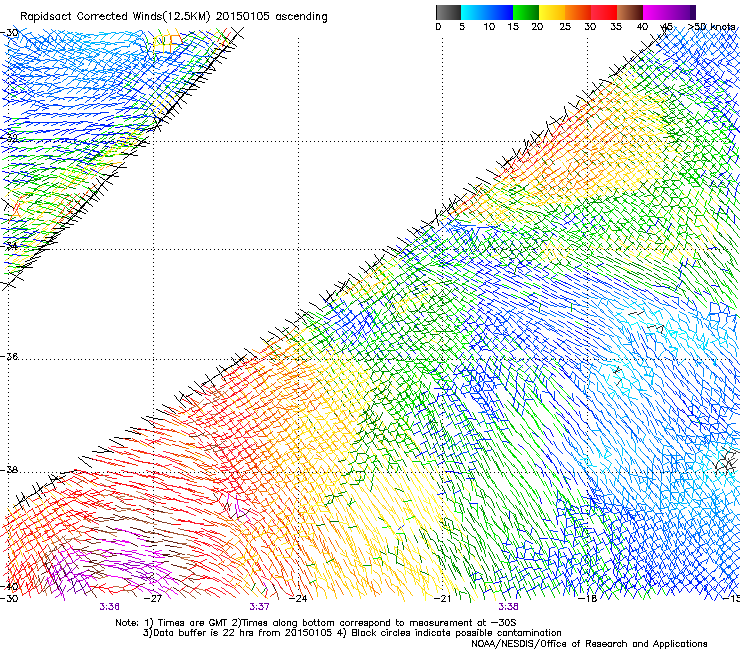Click the blue 10-15 knots legend segment

pos(500,12)
